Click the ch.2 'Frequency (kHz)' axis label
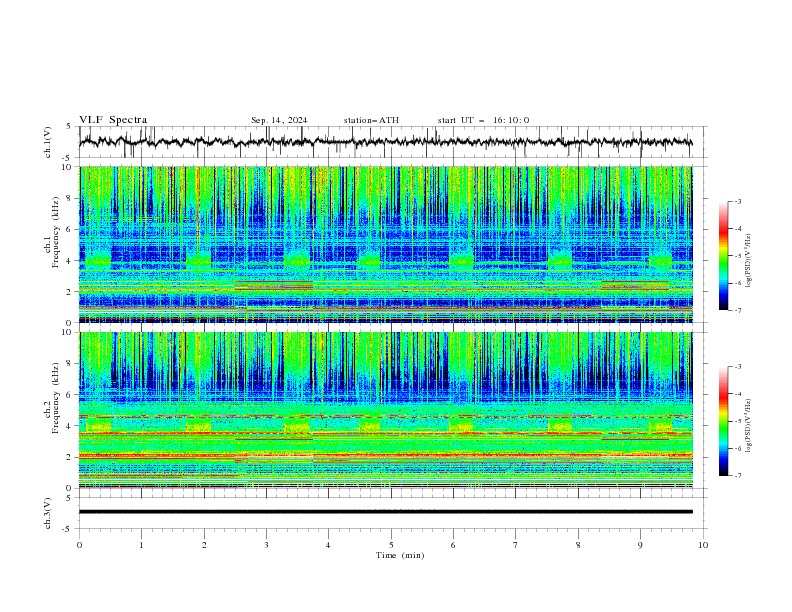Image resolution: width=792 pixels, height=612 pixels. pos(56,397)
